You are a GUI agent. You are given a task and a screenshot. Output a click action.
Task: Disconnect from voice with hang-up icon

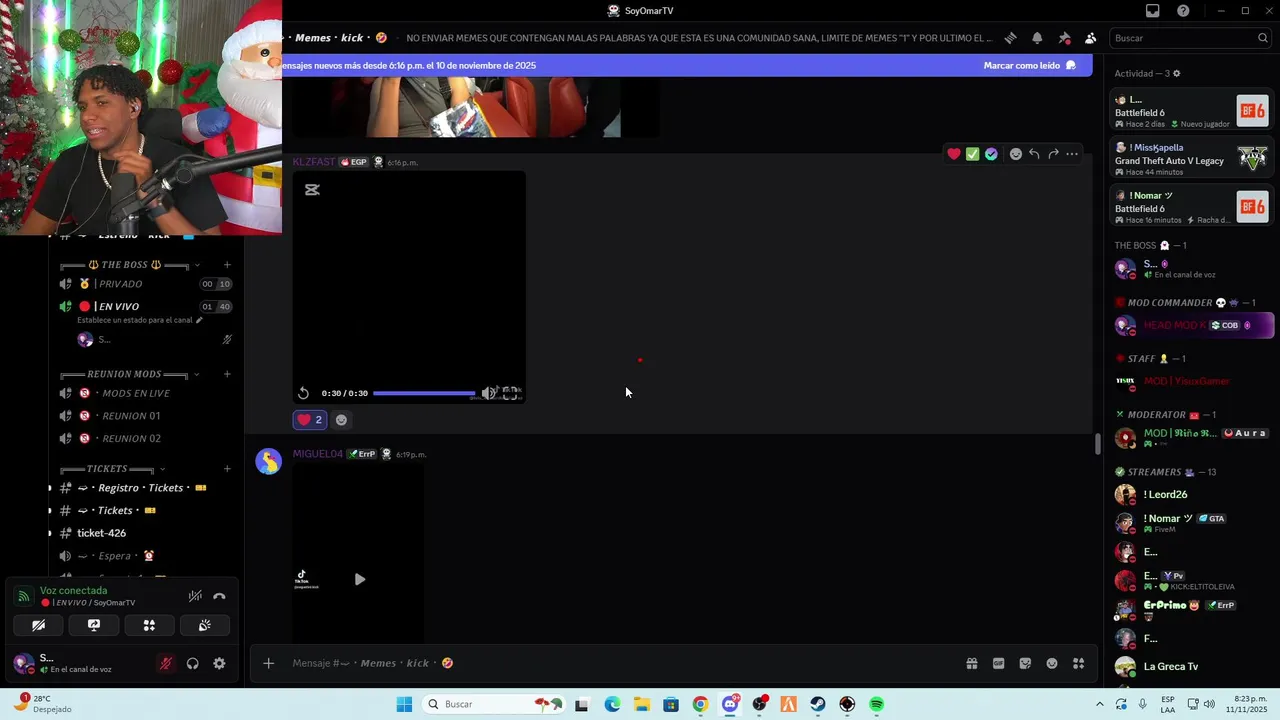point(219,596)
